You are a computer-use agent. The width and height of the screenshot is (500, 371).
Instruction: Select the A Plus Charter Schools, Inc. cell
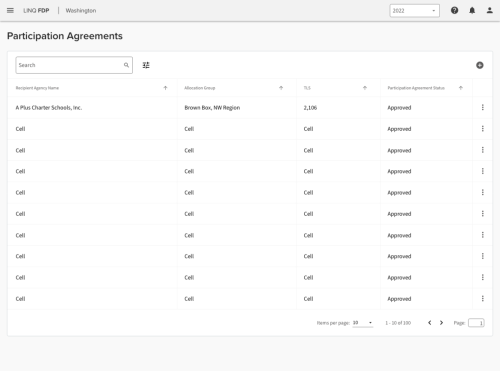coord(49,108)
